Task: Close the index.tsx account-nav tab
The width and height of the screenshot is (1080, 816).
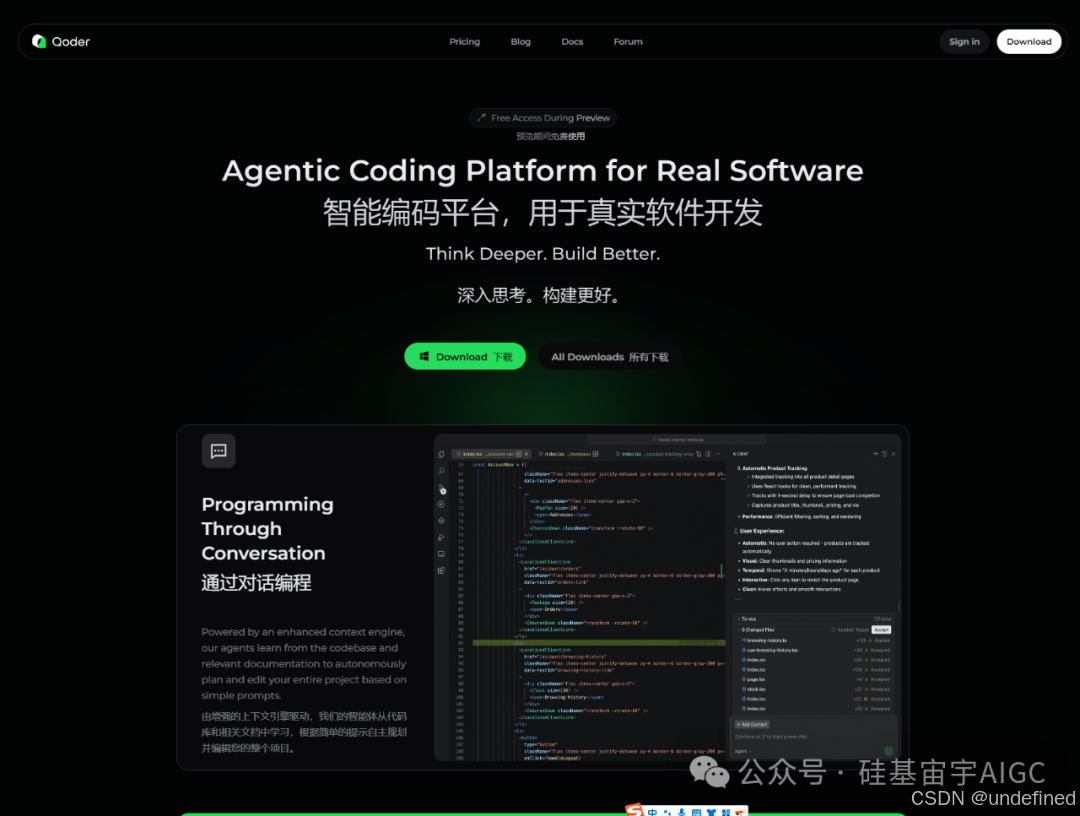Action: click(527, 454)
